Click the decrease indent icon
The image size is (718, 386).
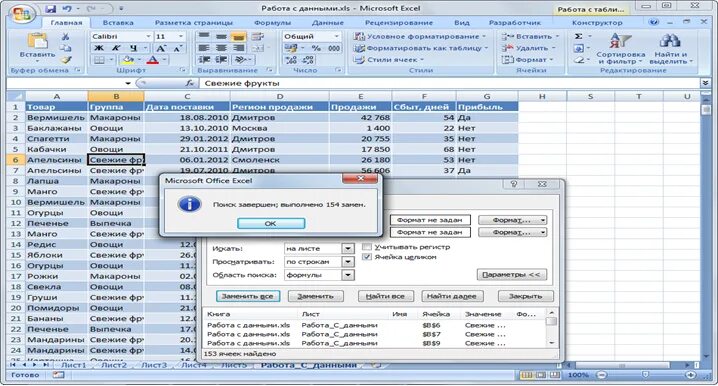coord(204,60)
